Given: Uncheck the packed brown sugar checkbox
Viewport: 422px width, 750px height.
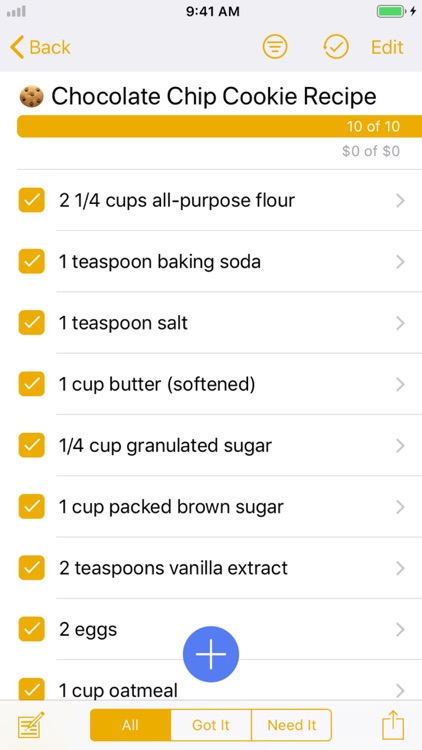Looking at the screenshot, I should point(32,507).
